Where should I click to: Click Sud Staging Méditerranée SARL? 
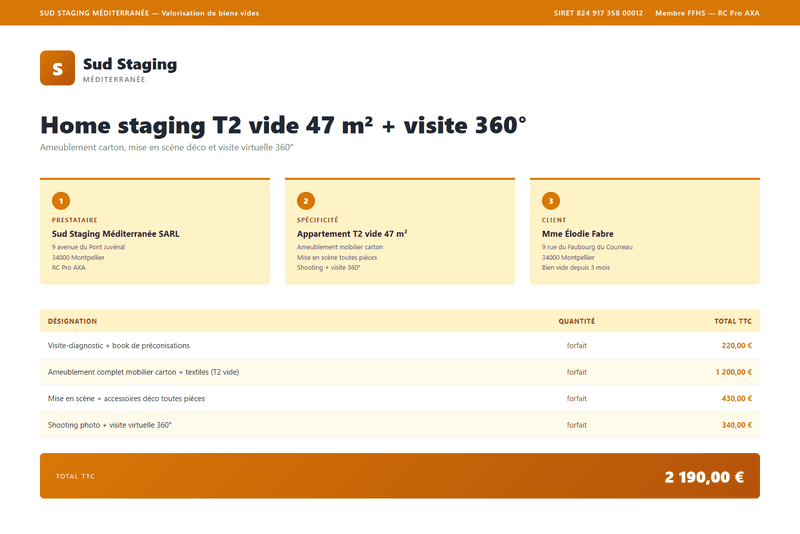coord(115,234)
